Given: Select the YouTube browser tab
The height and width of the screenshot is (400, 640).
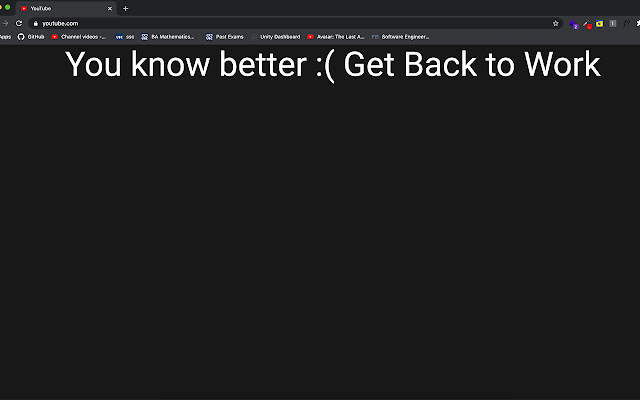Looking at the screenshot, I should click(66, 8).
